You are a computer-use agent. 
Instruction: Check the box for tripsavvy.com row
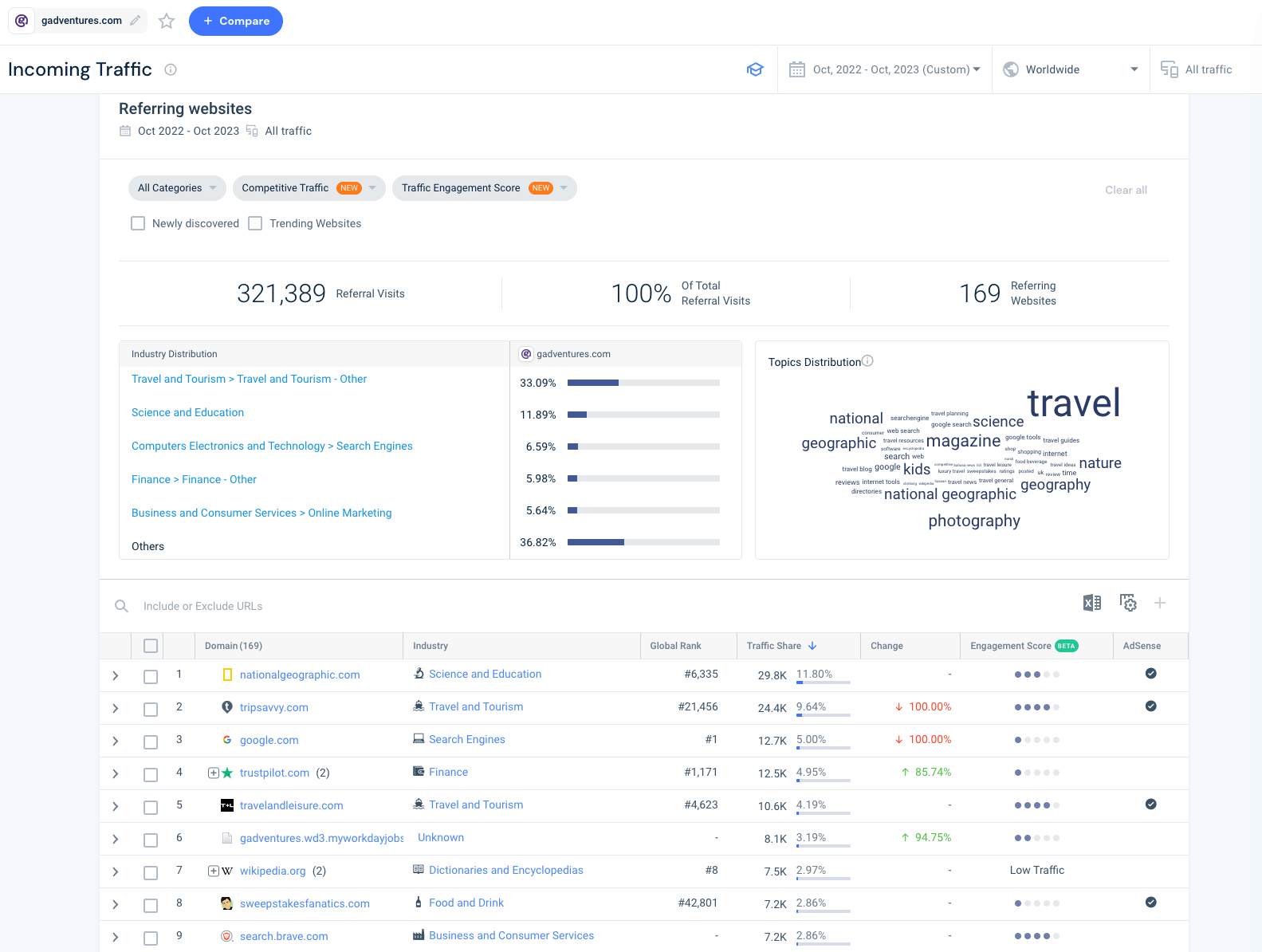[151, 709]
